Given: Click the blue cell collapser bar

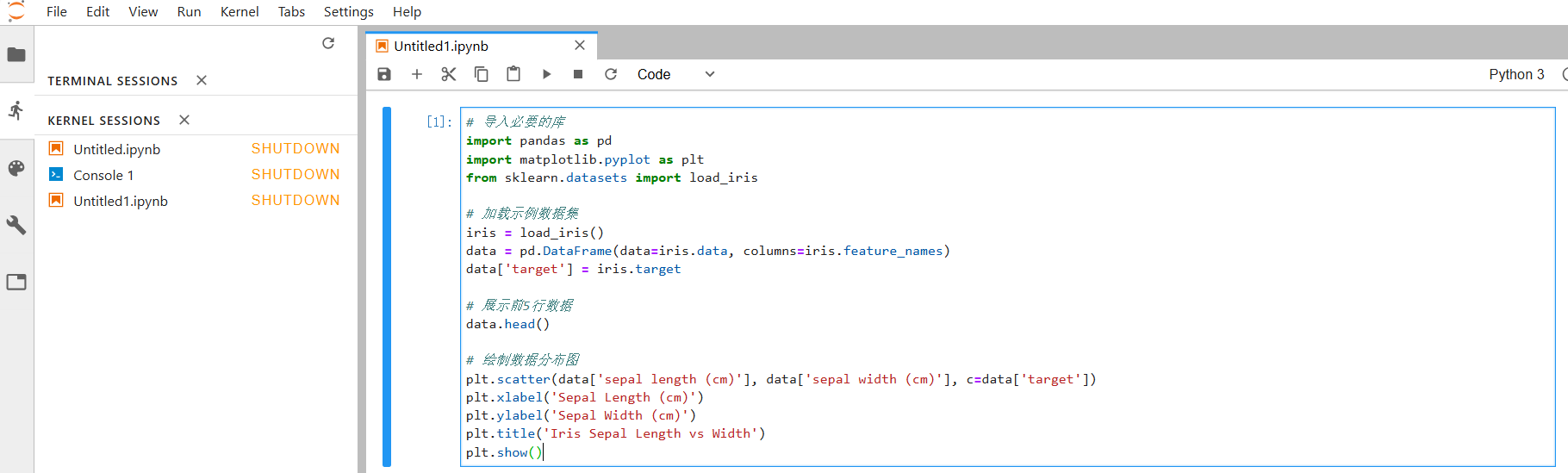Looking at the screenshot, I should pyautogui.click(x=387, y=286).
